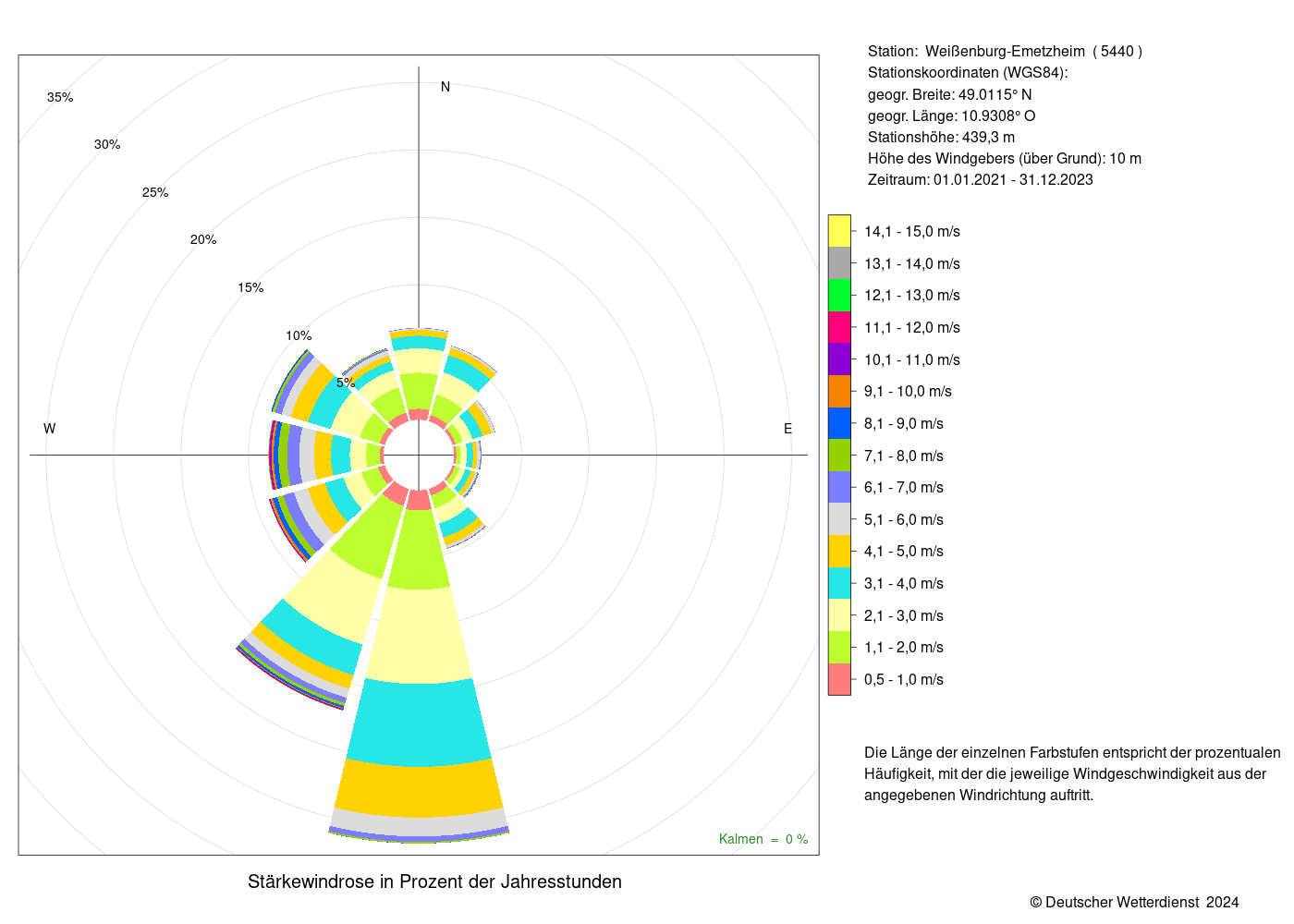Click the legend label "10,1 - 11,0 m/s"
This screenshot has height=924, width=1294.
tap(912, 360)
